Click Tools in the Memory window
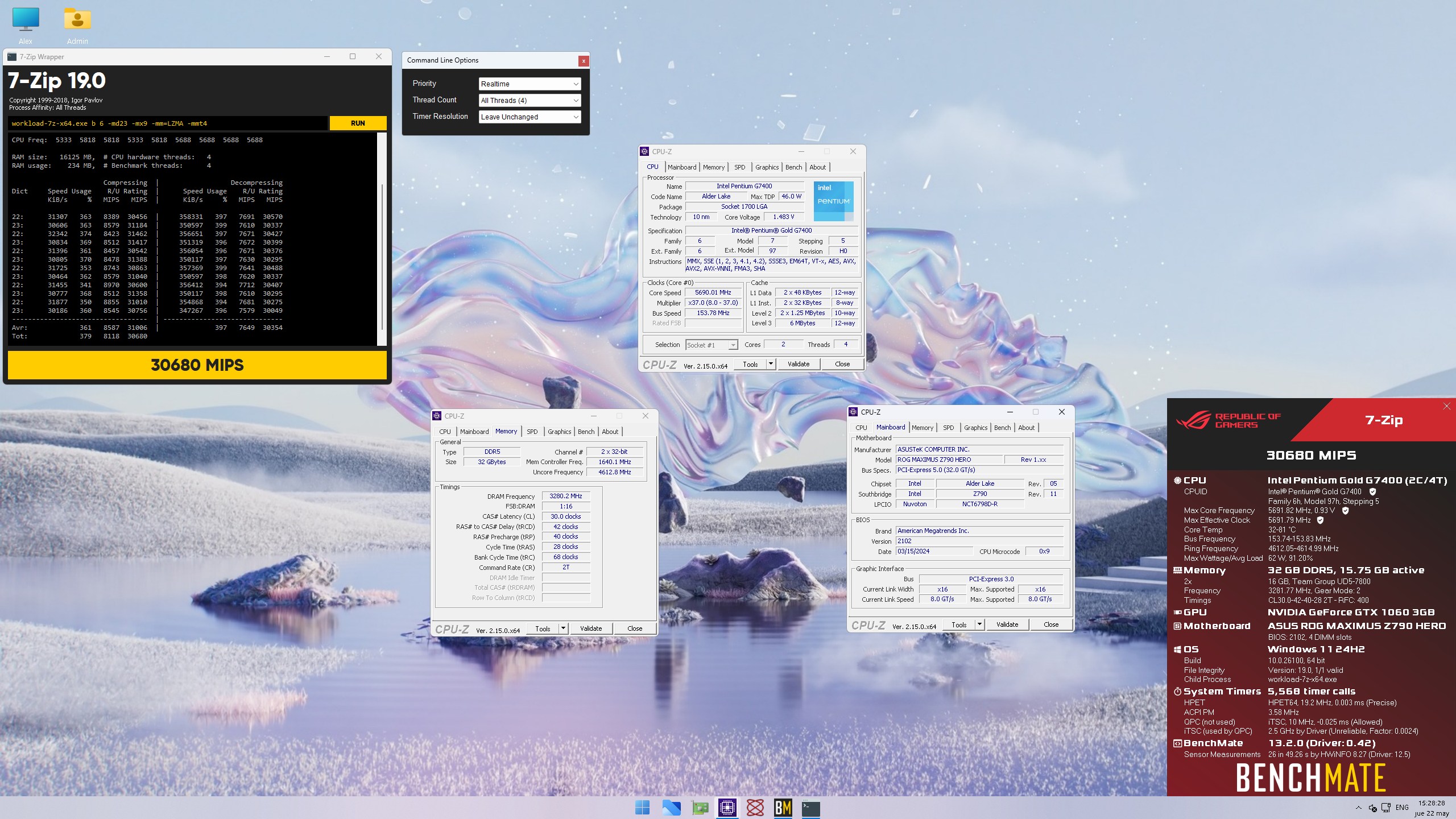Viewport: 1456px width, 819px height. tap(543, 628)
